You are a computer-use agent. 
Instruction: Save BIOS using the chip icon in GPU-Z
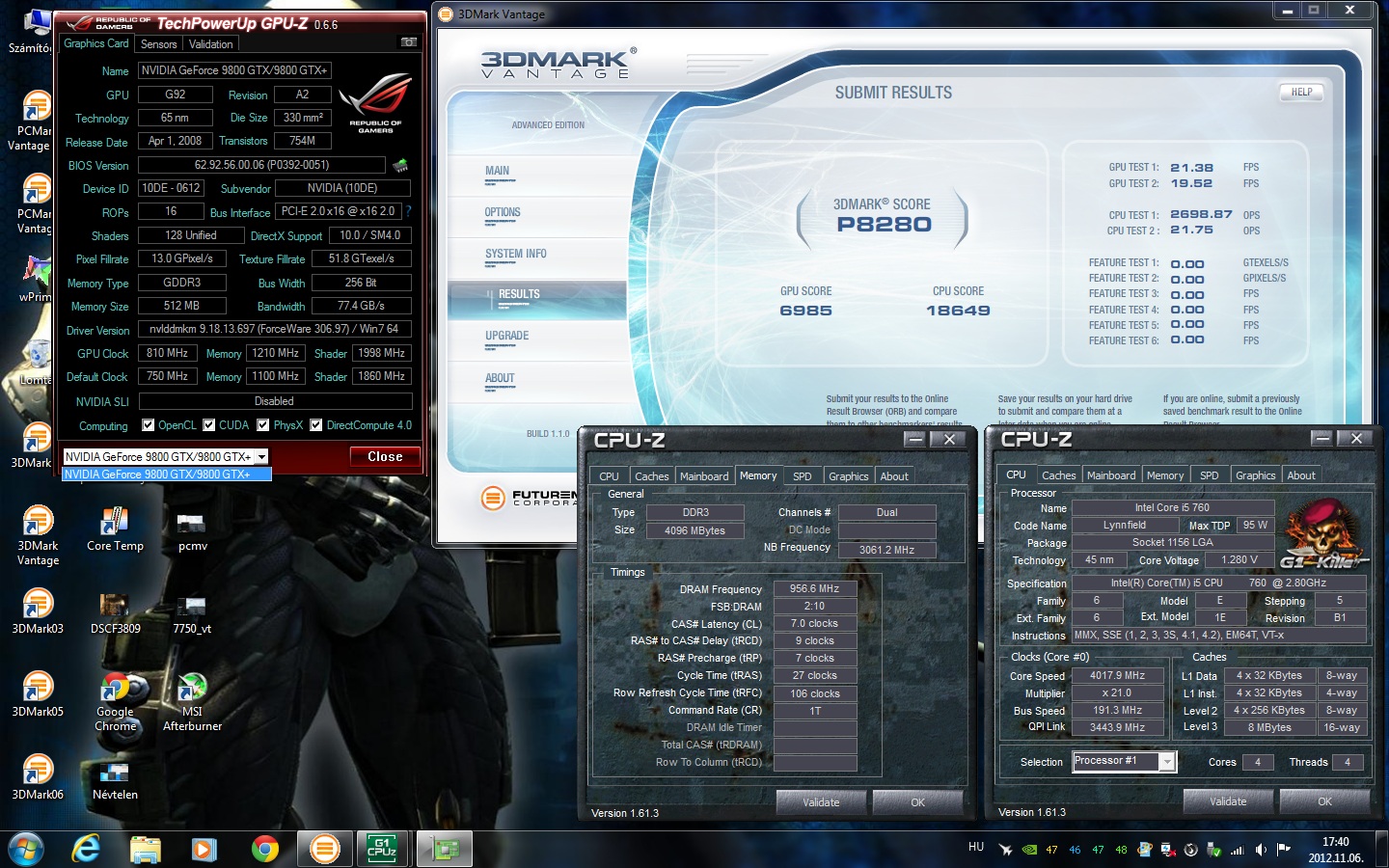pos(400,165)
